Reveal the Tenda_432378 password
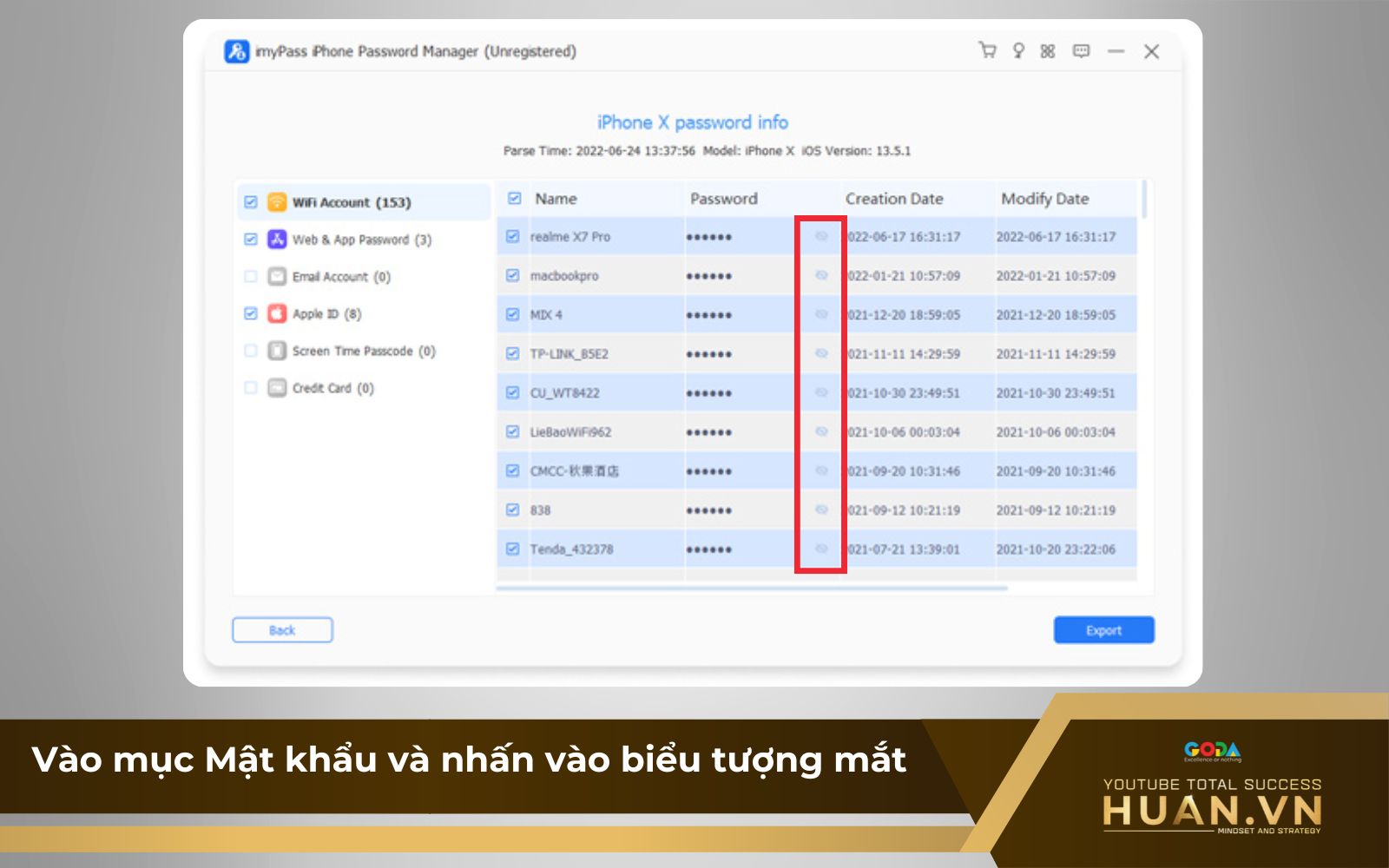Image resolution: width=1389 pixels, height=868 pixels. click(821, 549)
